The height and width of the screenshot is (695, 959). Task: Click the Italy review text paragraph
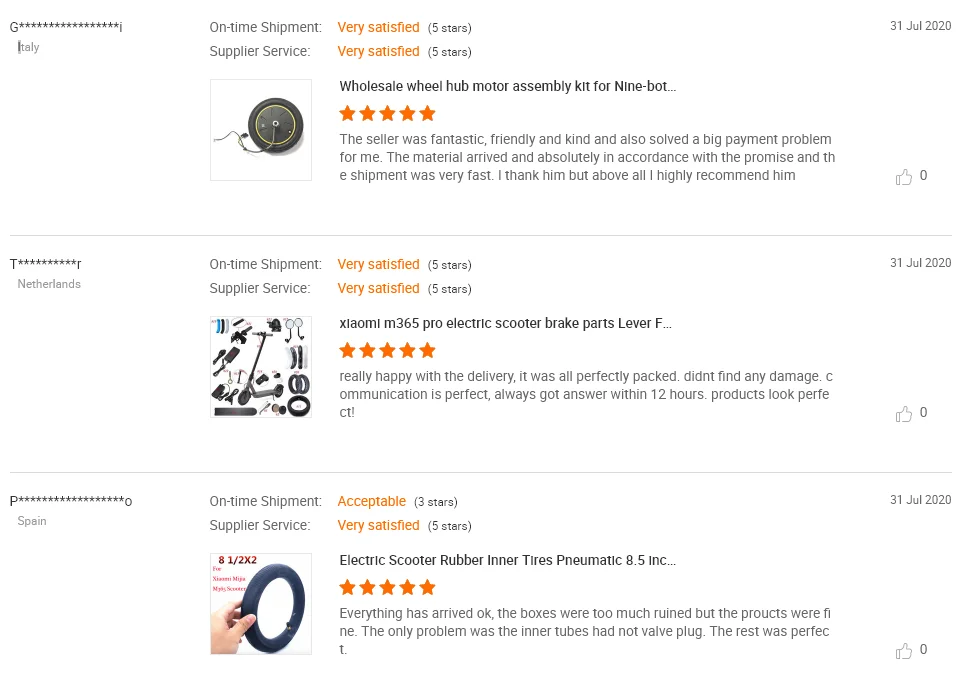point(586,158)
